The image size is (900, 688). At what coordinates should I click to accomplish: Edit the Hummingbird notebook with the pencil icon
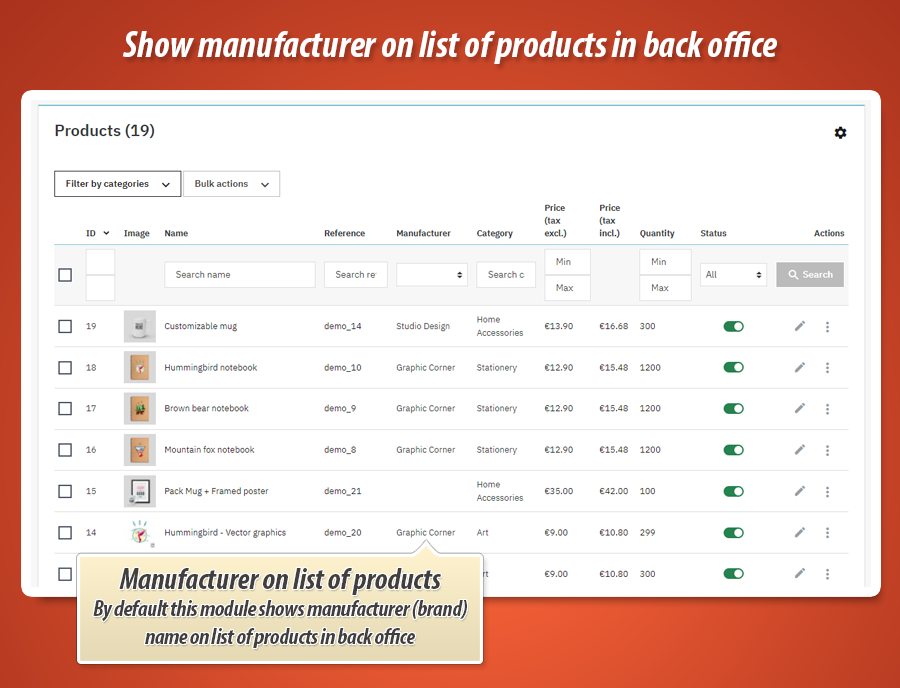tap(799, 367)
